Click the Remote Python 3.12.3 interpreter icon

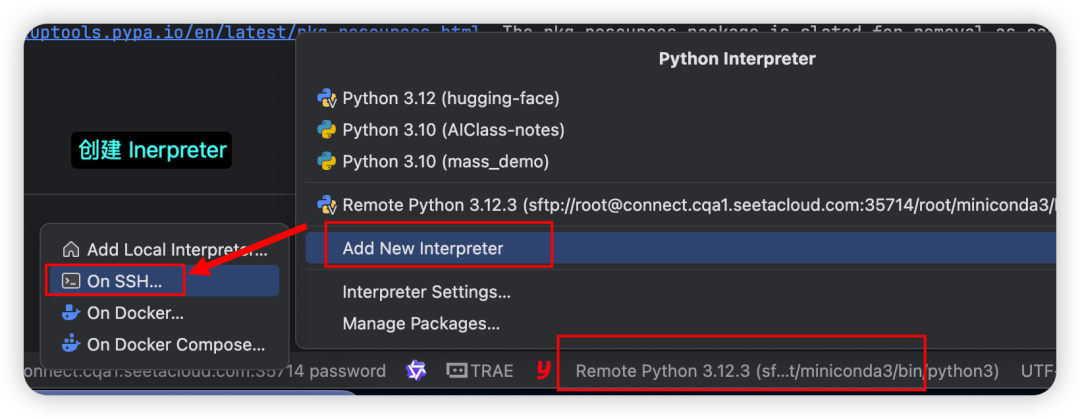pos(326,205)
